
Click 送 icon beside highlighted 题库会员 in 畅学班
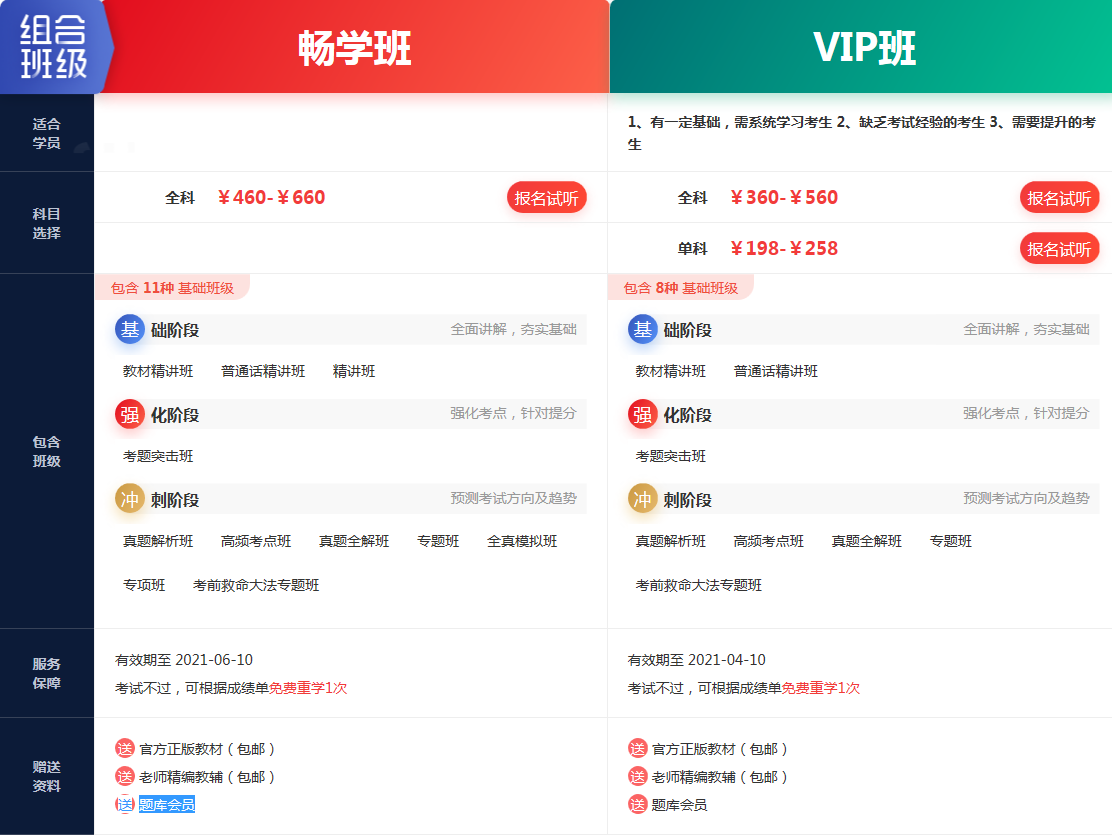[x=125, y=804]
